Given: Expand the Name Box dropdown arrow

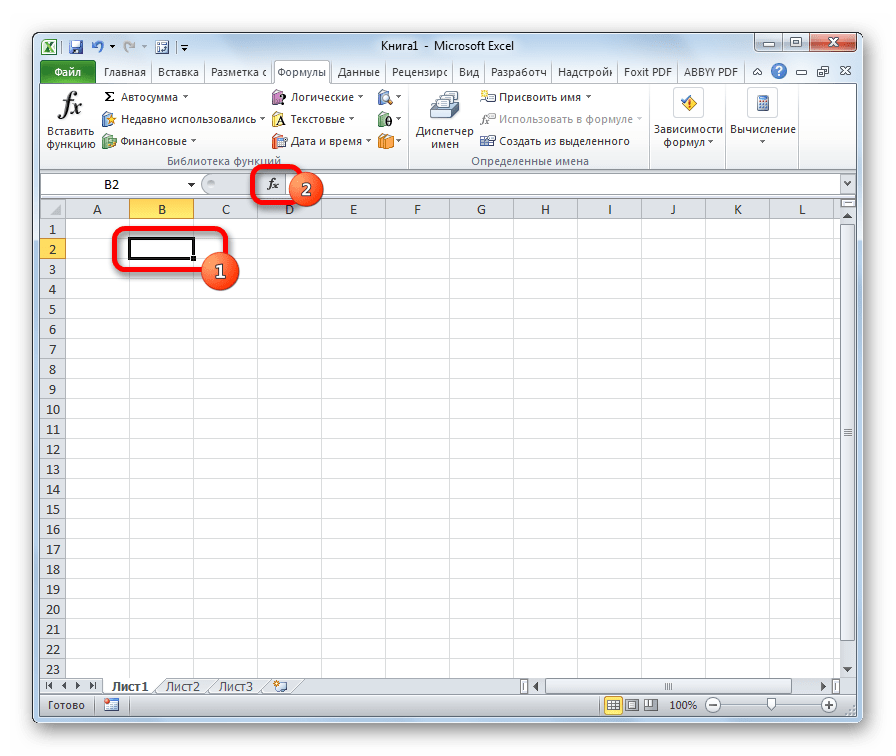Looking at the screenshot, I should (191, 185).
